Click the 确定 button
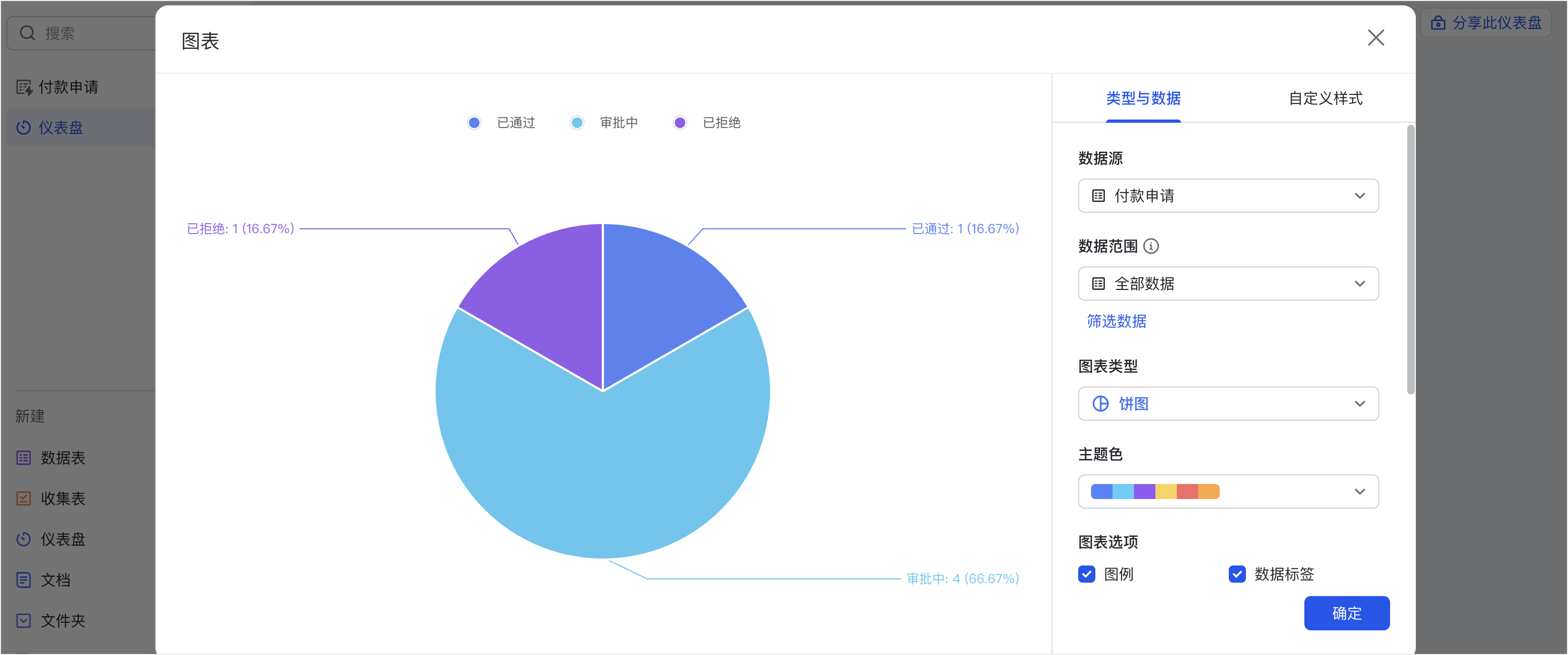This screenshot has width=1568, height=655. click(x=1347, y=613)
